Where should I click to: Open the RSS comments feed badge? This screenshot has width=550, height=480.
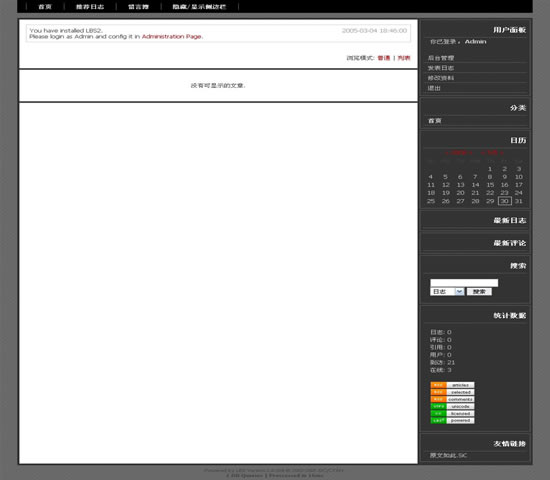[452, 399]
